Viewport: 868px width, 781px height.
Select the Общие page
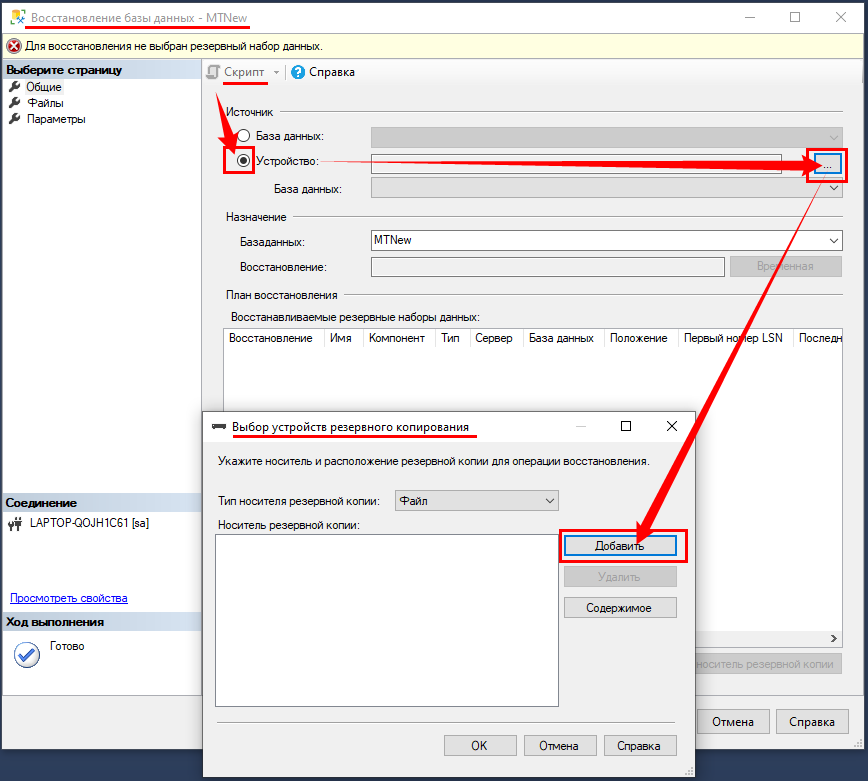point(43,87)
